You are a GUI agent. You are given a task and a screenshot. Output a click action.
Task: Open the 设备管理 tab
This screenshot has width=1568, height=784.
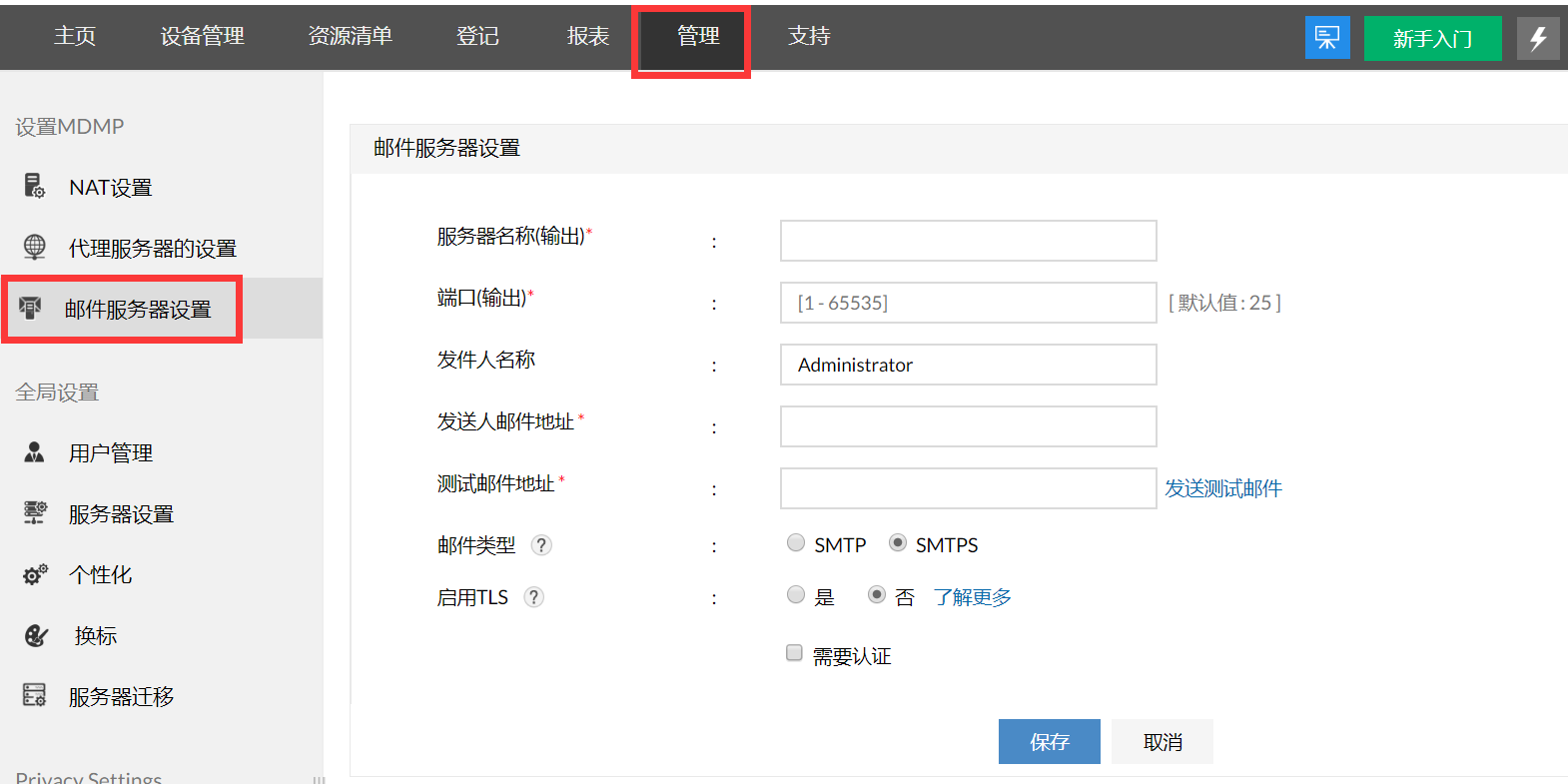pos(203,36)
